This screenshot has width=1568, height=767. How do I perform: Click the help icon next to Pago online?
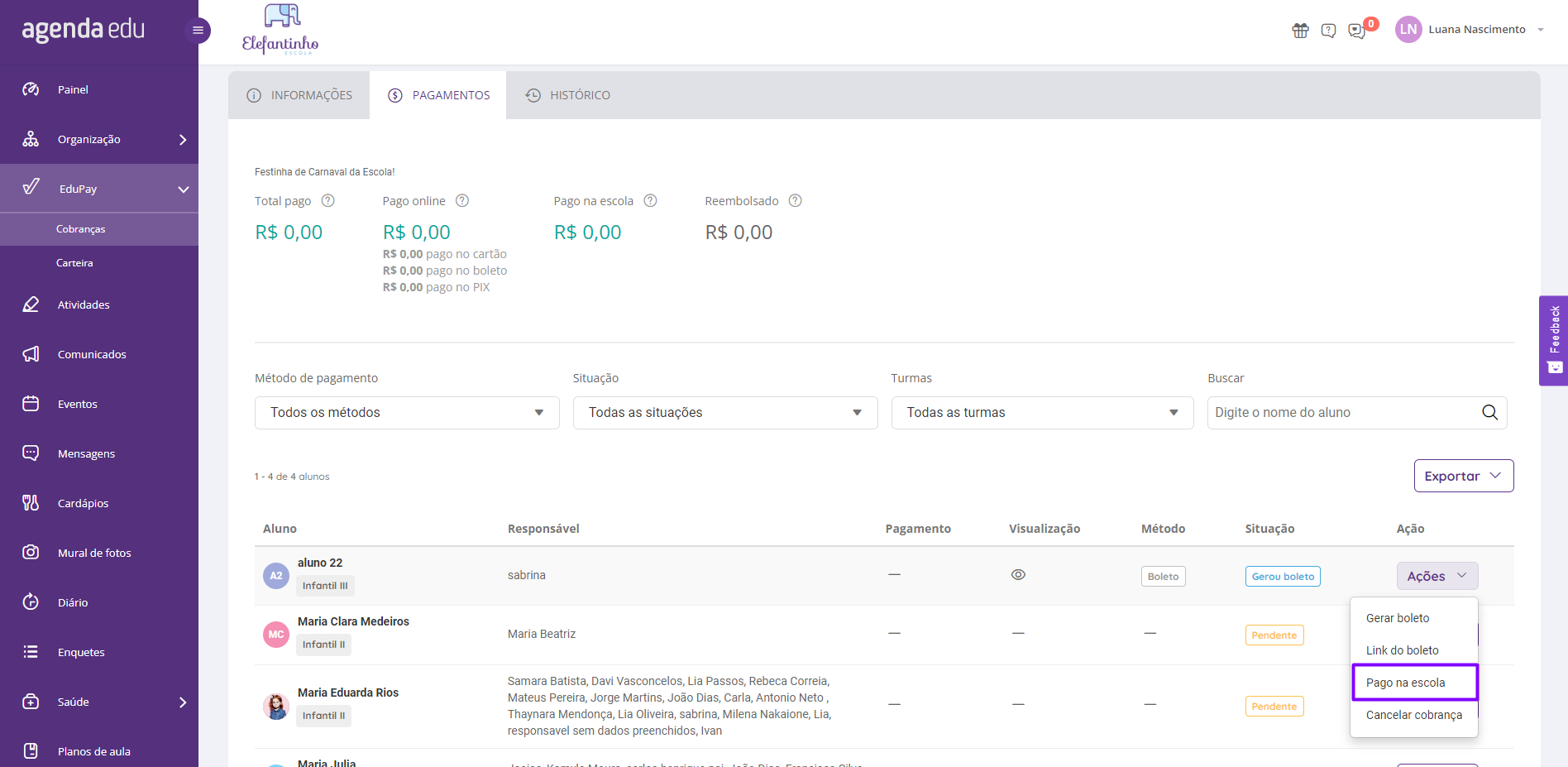[x=462, y=200]
